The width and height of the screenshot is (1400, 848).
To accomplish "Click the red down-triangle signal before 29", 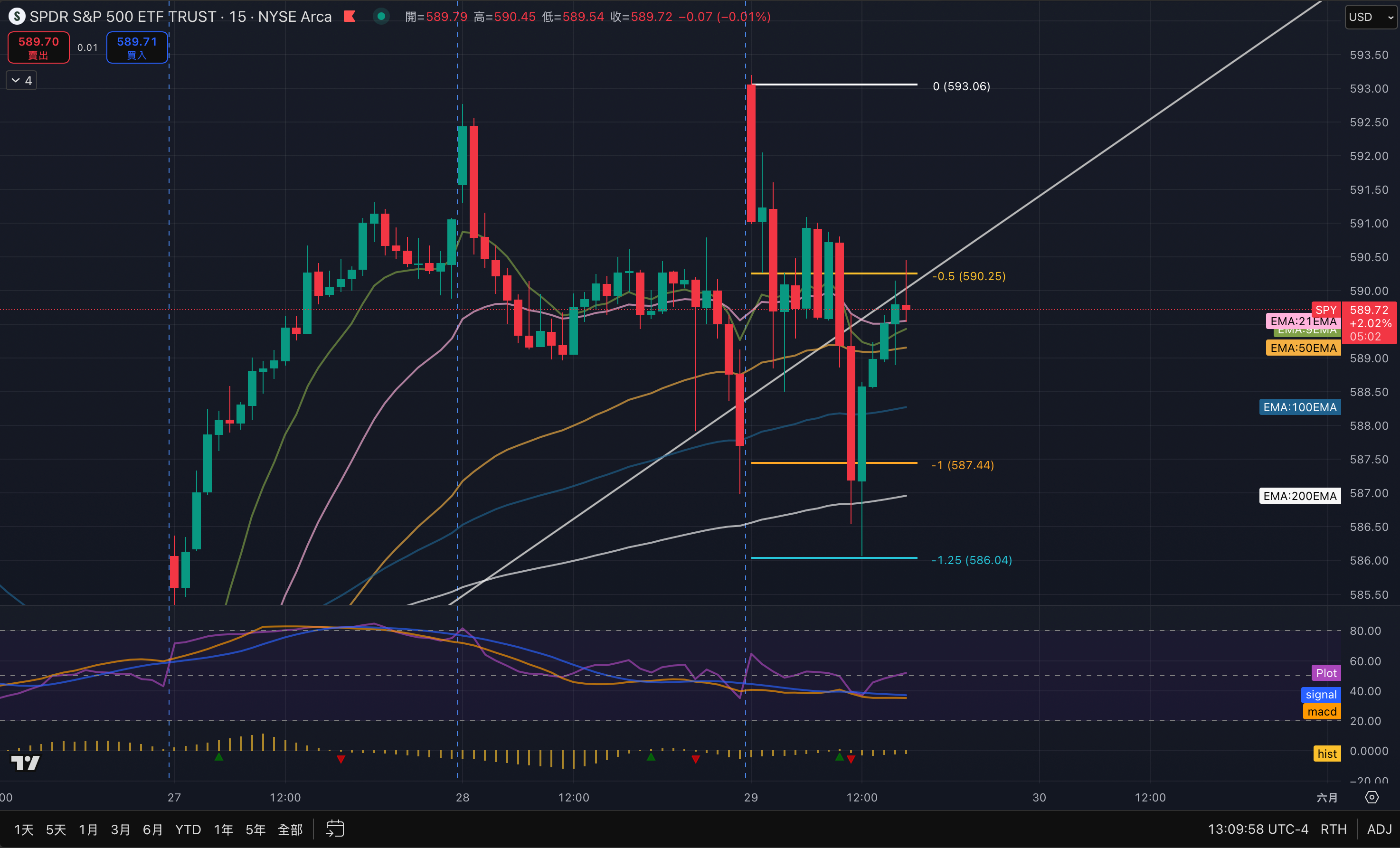I will 695,759.
